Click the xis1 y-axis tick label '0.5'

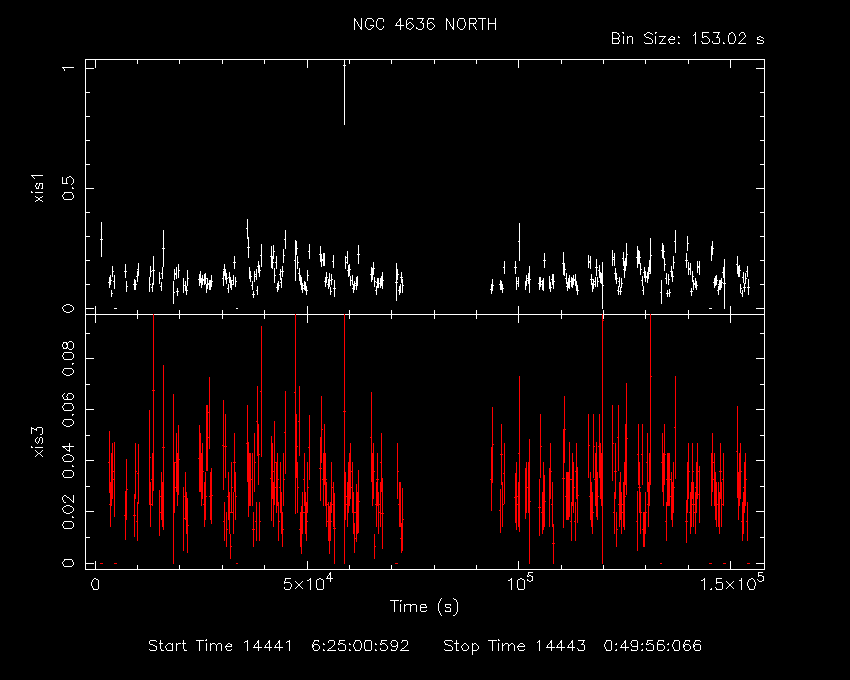click(x=68, y=188)
